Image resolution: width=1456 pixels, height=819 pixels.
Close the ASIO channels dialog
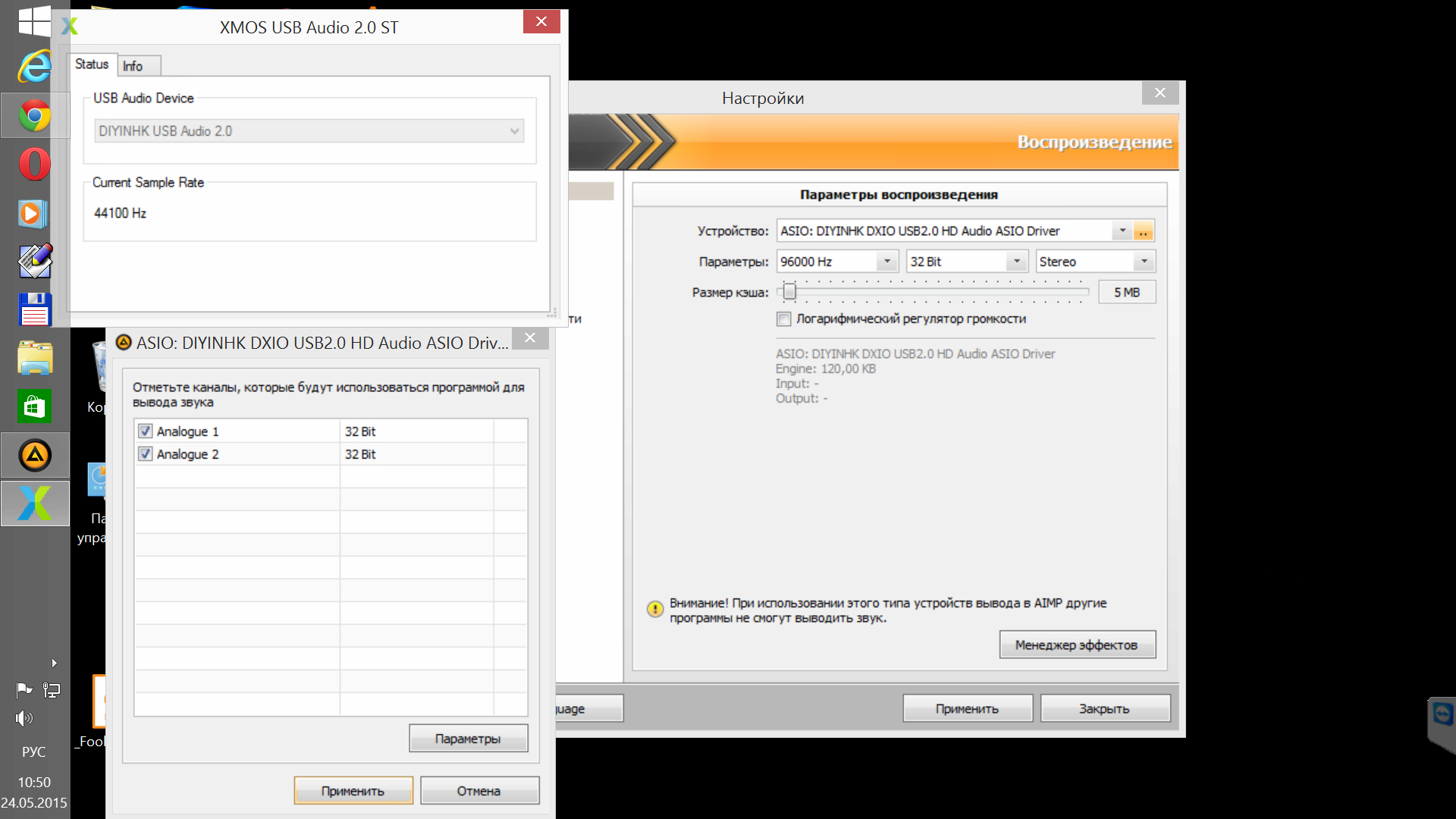pos(530,338)
